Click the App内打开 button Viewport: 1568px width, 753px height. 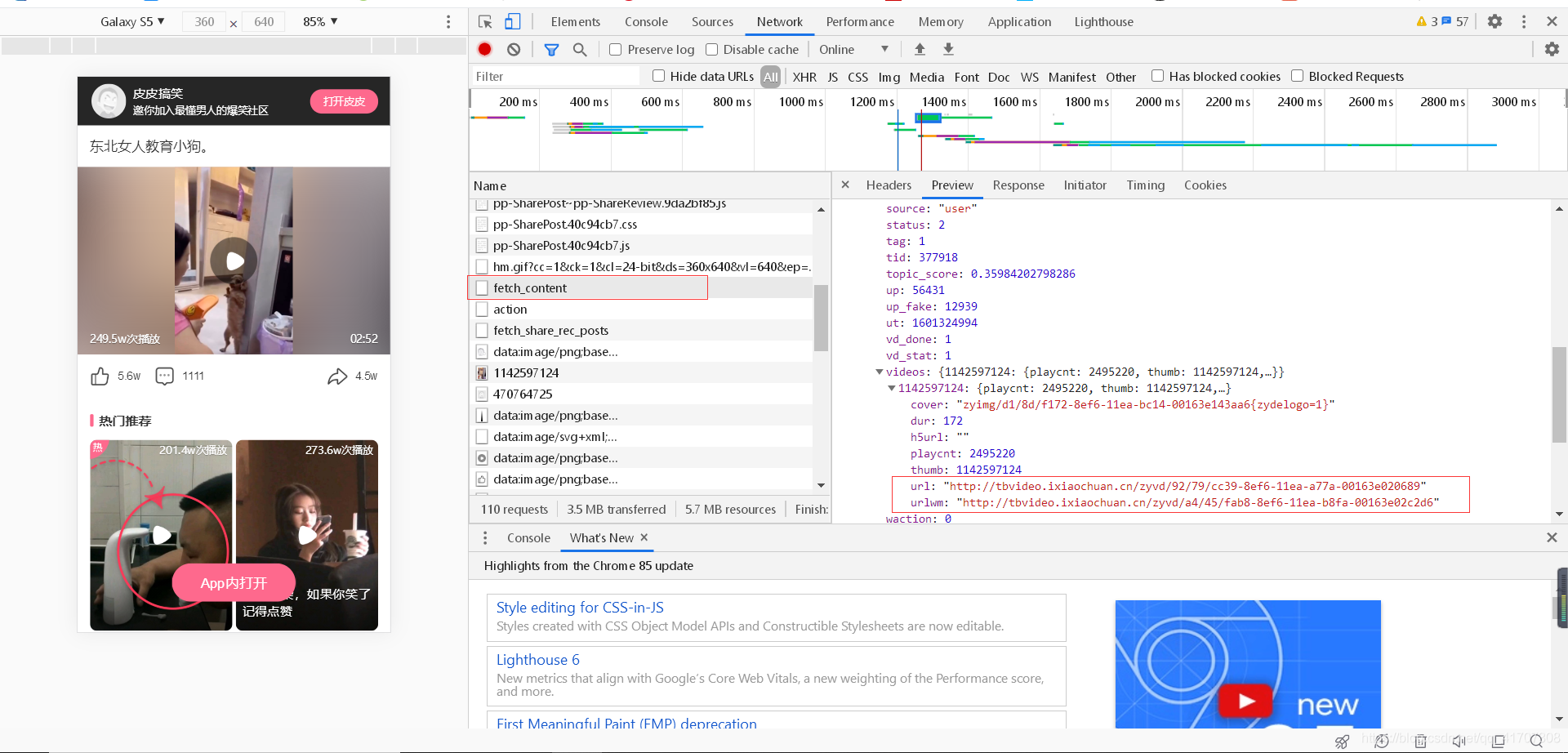click(234, 583)
